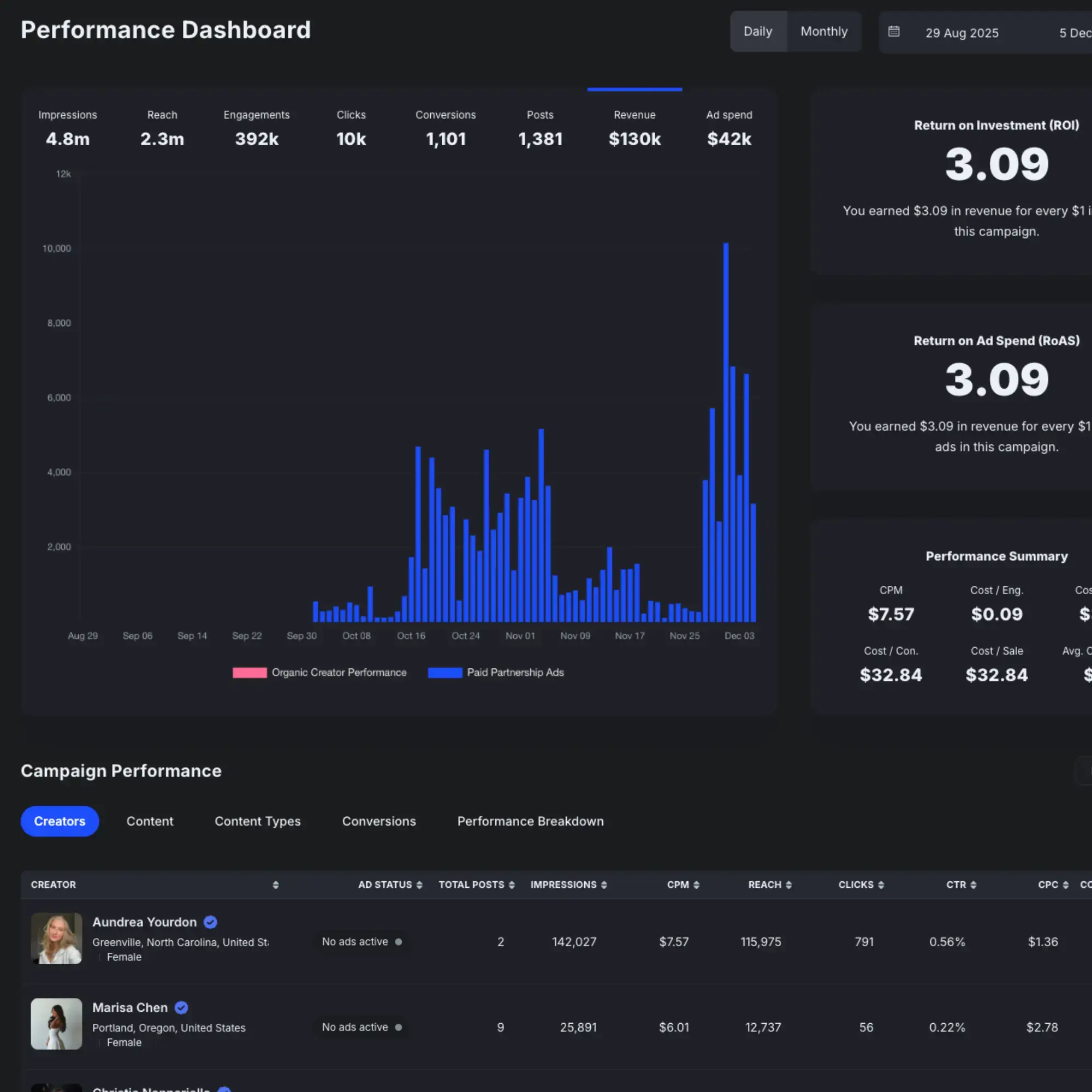Sort by the Reach column arrows
The height and width of the screenshot is (1092, 1092).
click(x=788, y=885)
